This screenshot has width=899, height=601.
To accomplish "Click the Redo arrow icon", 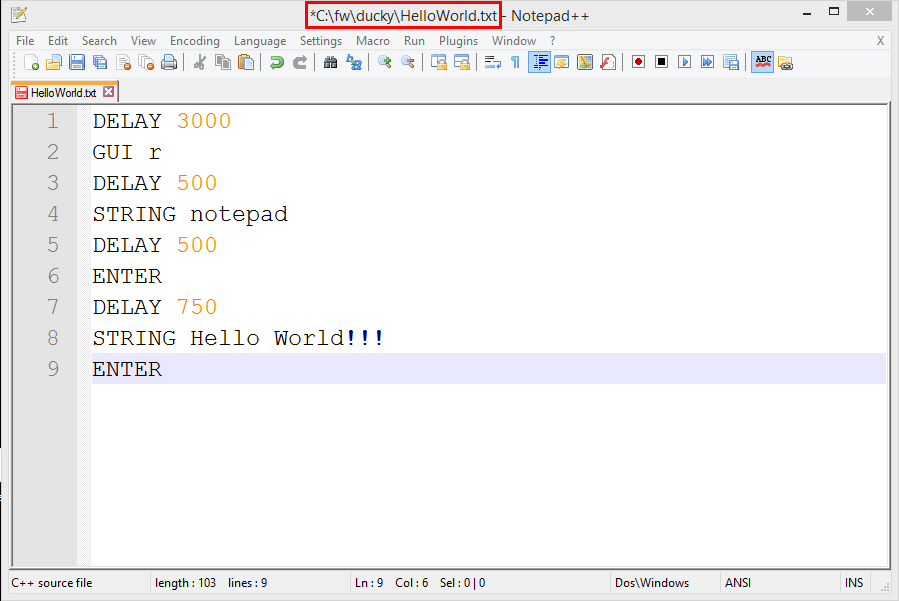I will (299, 62).
